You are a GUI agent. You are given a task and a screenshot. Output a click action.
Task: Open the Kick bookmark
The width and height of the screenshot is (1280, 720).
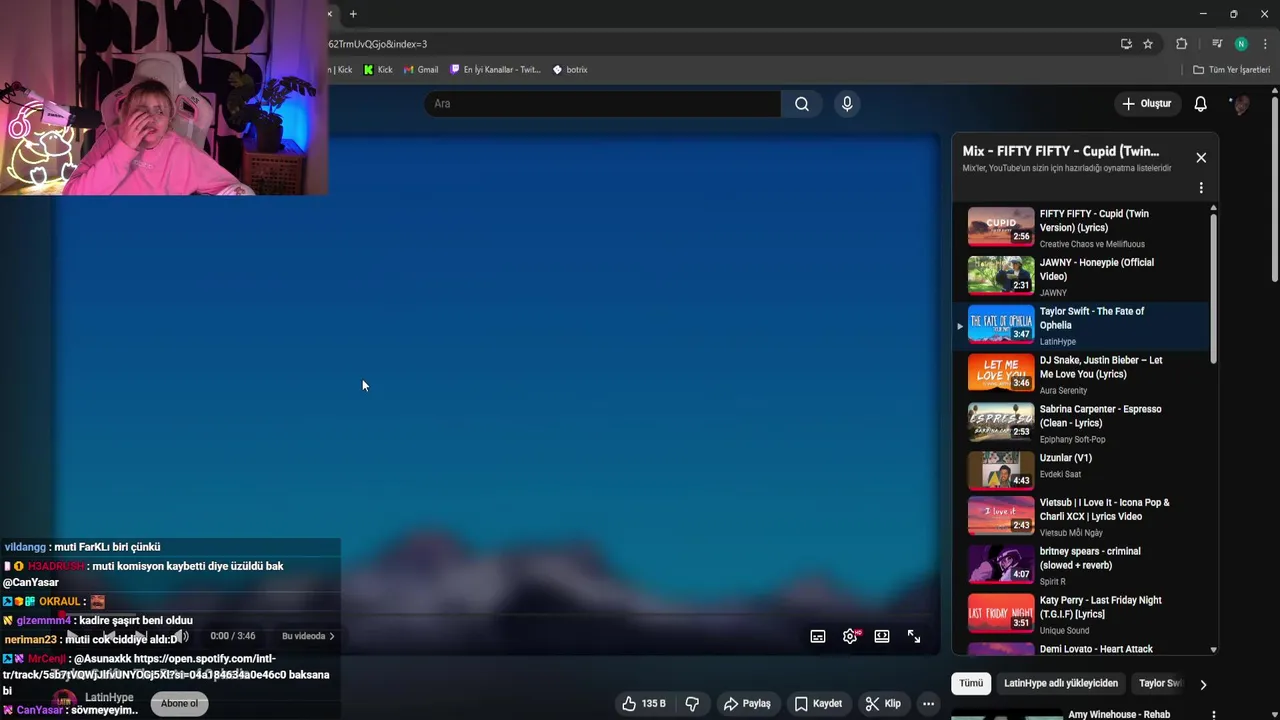tap(378, 70)
